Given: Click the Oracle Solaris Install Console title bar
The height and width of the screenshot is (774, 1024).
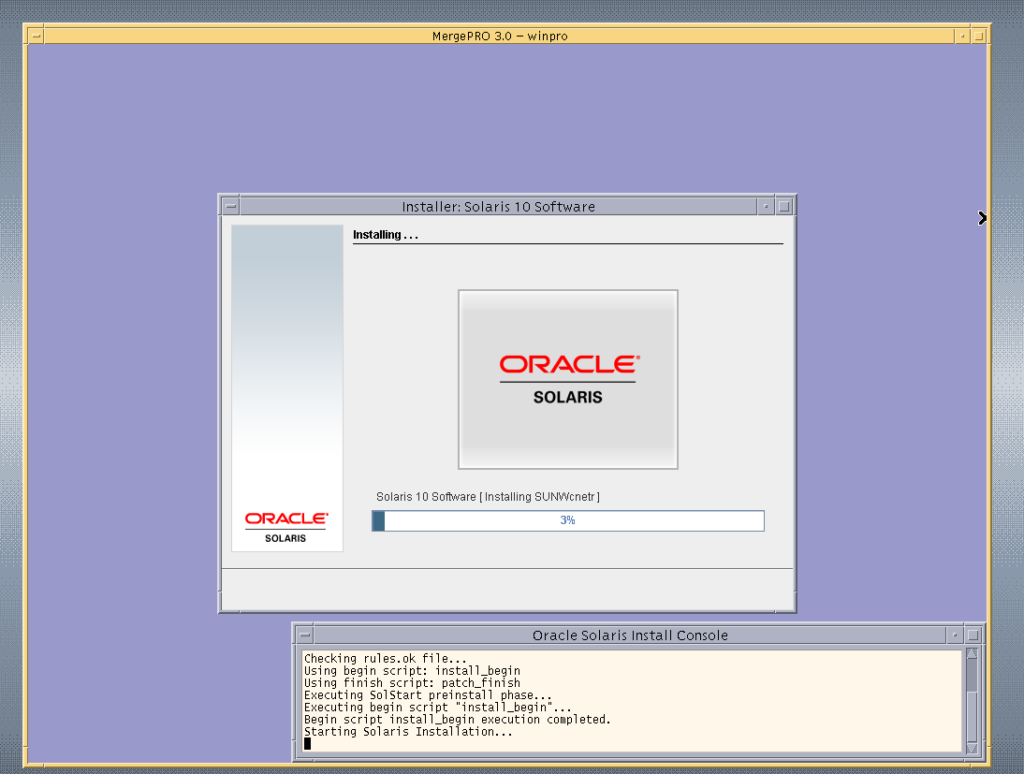Looking at the screenshot, I should click(x=630, y=635).
